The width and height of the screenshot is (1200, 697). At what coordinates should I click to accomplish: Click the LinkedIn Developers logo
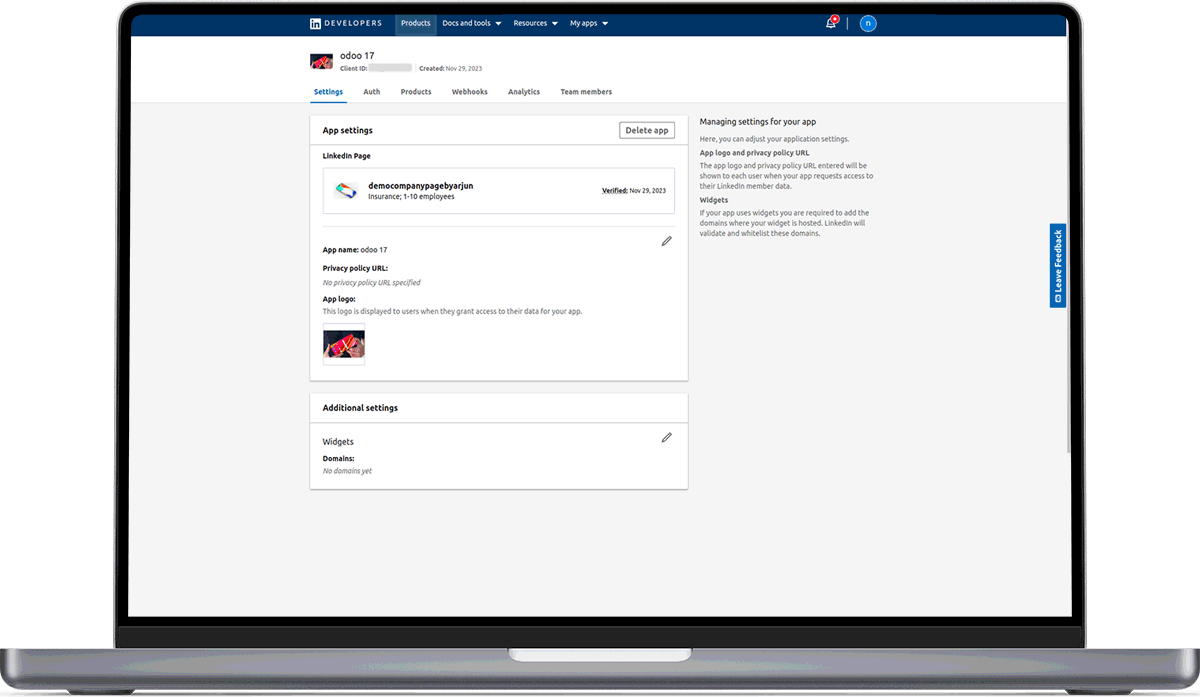coord(345,23)
